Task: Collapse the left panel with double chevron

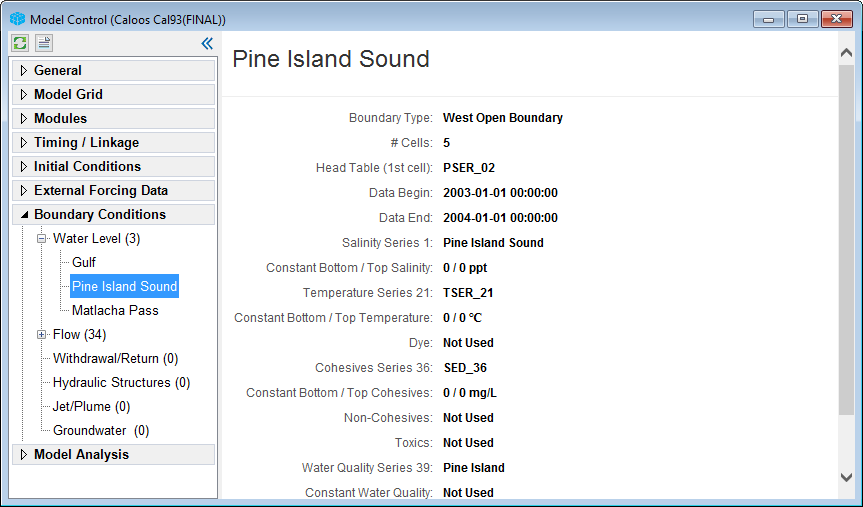Action: pos(207,43)
